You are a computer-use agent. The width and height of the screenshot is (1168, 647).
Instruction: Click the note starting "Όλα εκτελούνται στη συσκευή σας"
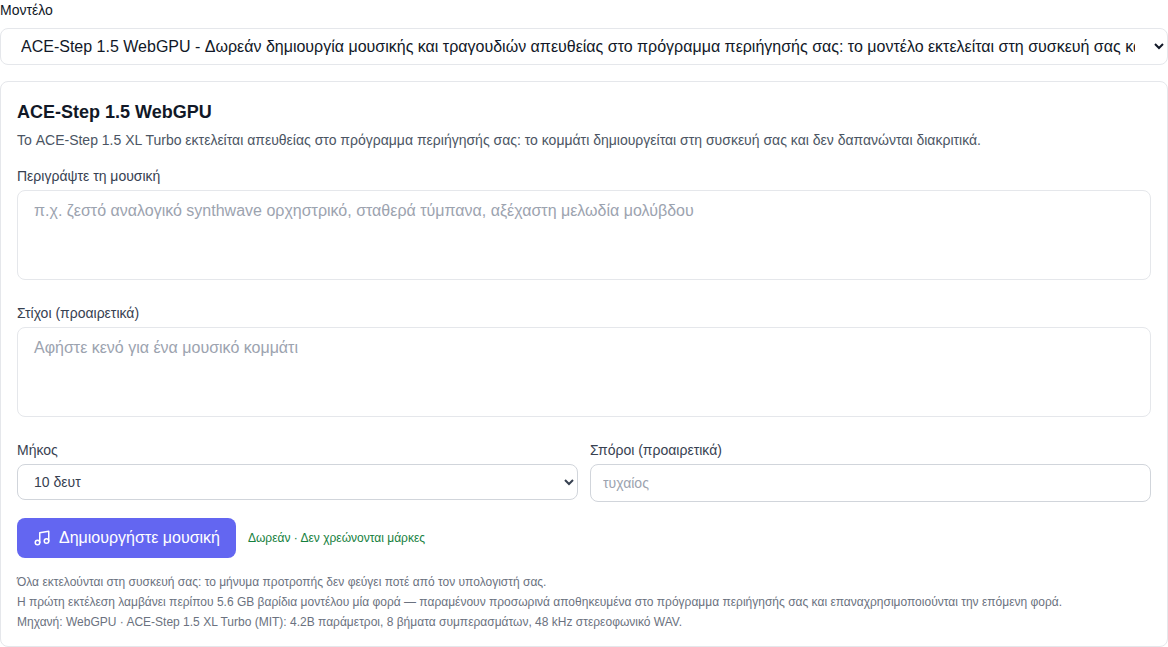pos(282,581)
